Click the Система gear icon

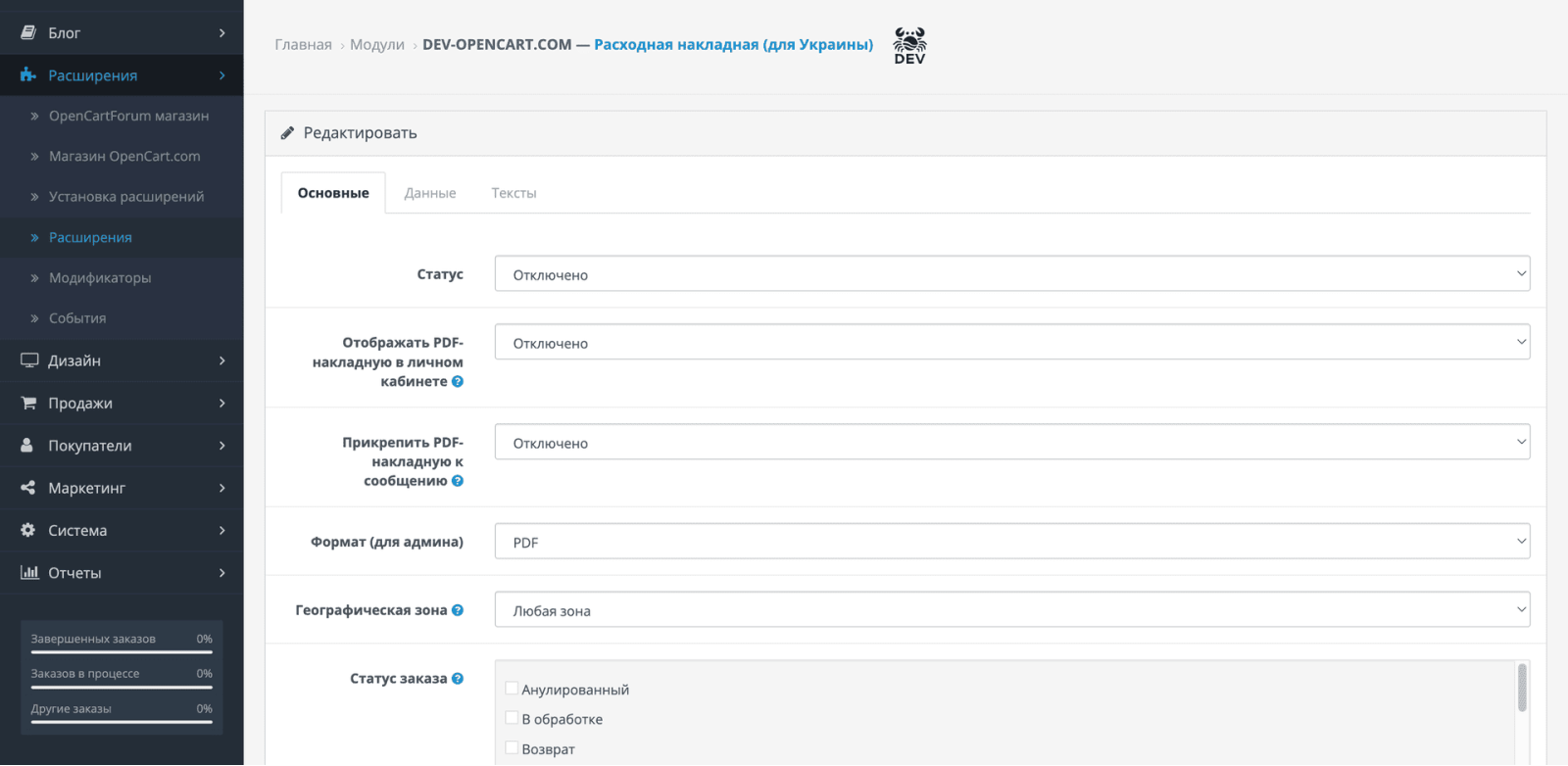pos(27,530)
